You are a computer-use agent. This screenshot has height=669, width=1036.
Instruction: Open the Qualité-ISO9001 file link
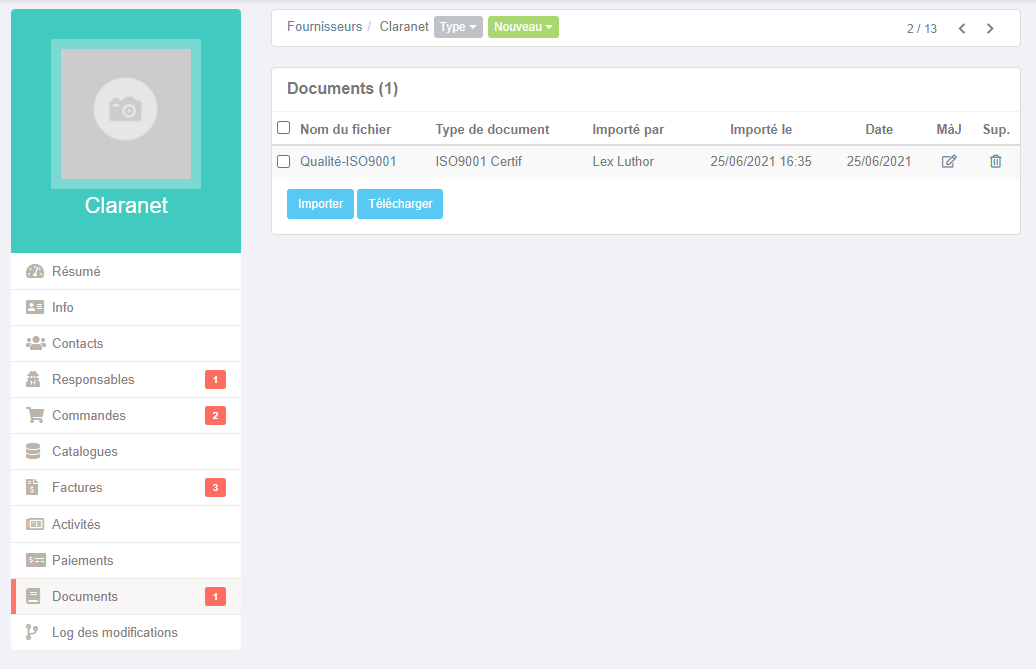348,161
